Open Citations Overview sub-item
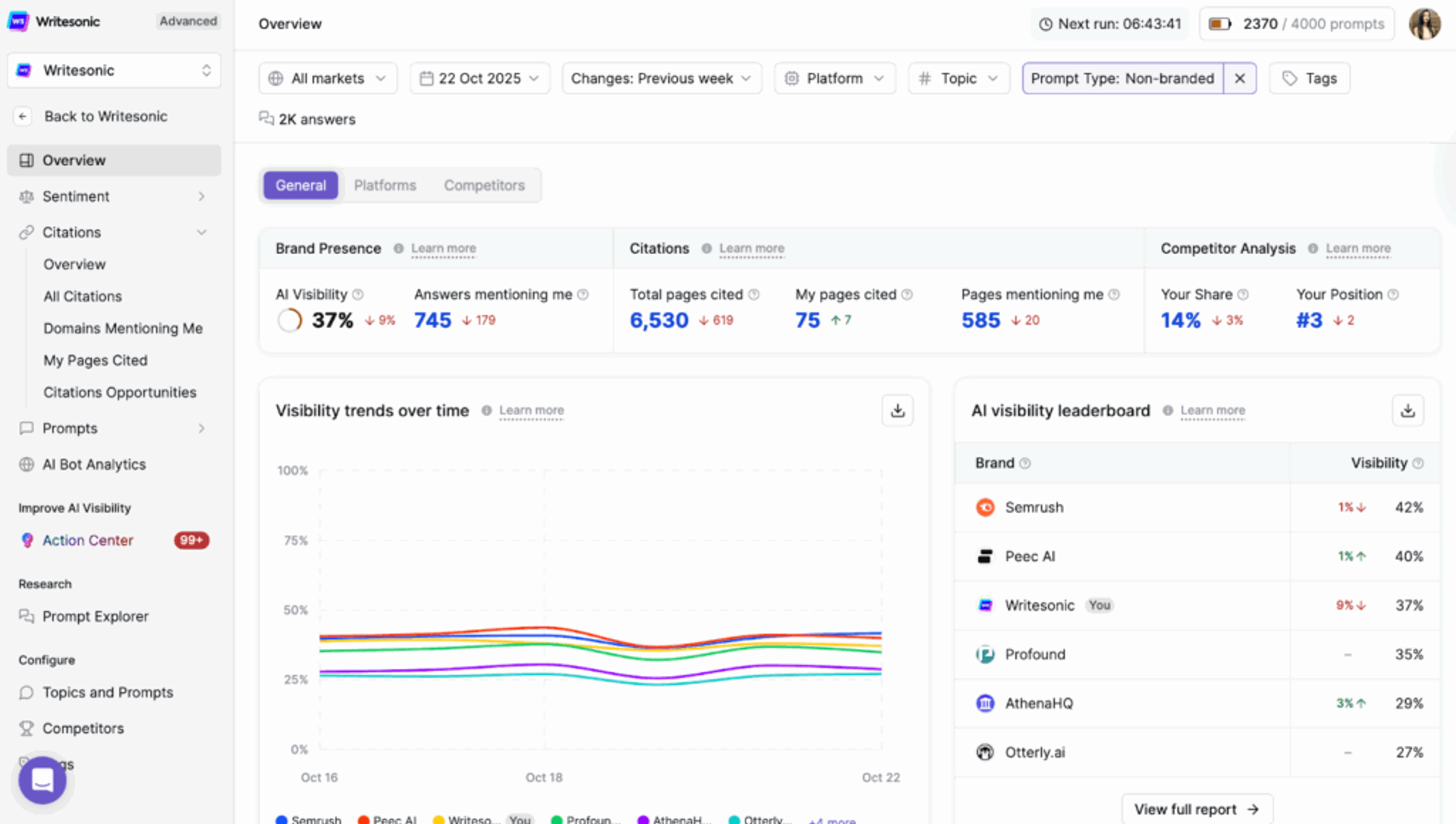Image resolution: width=1456 pixels, height=824 pixels. pyautogui.click(x=74, y=264)
